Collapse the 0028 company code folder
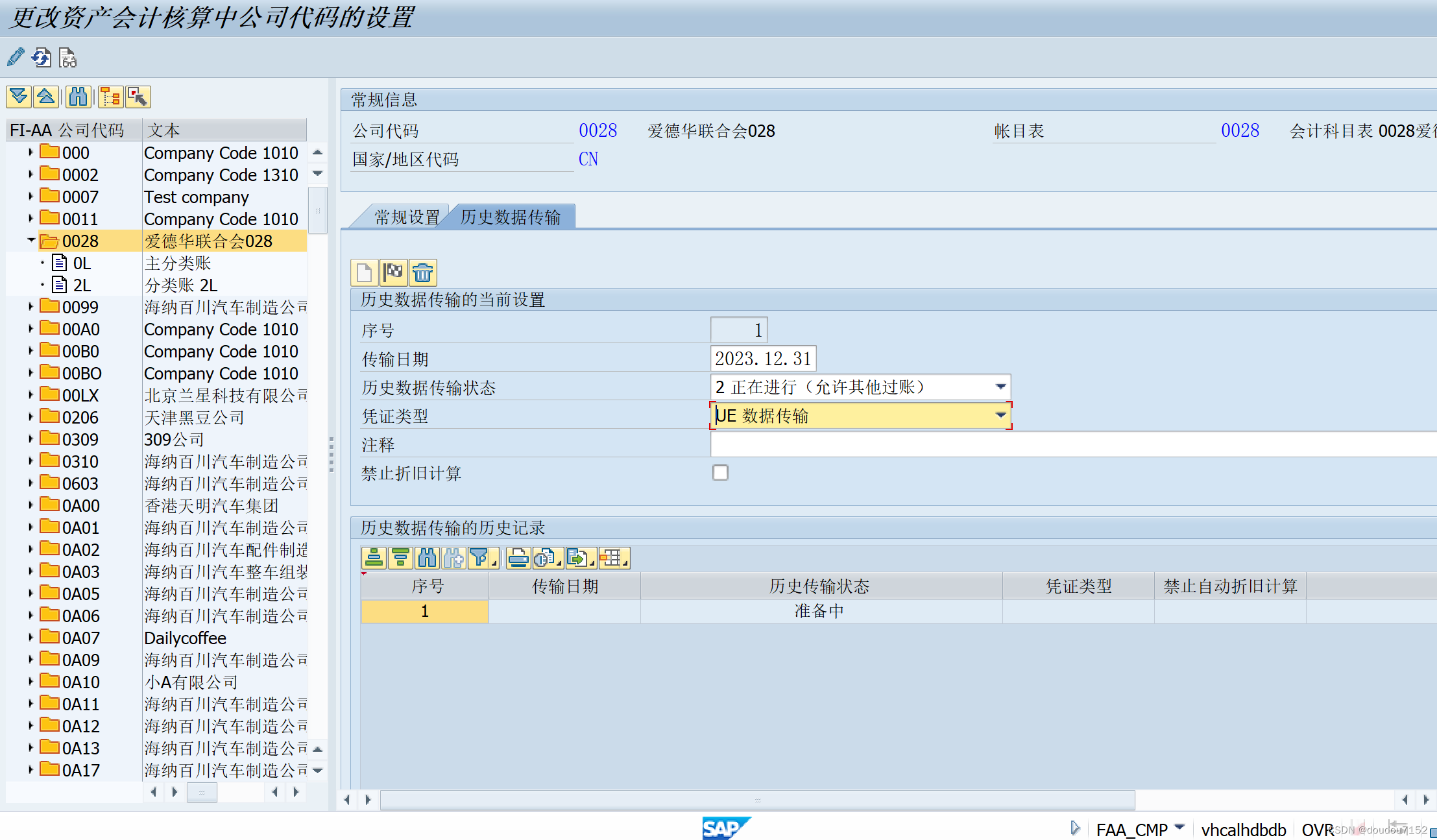The height and width of the screenshot is (840, 1437). pyautogui.click(x=30, y=241)
